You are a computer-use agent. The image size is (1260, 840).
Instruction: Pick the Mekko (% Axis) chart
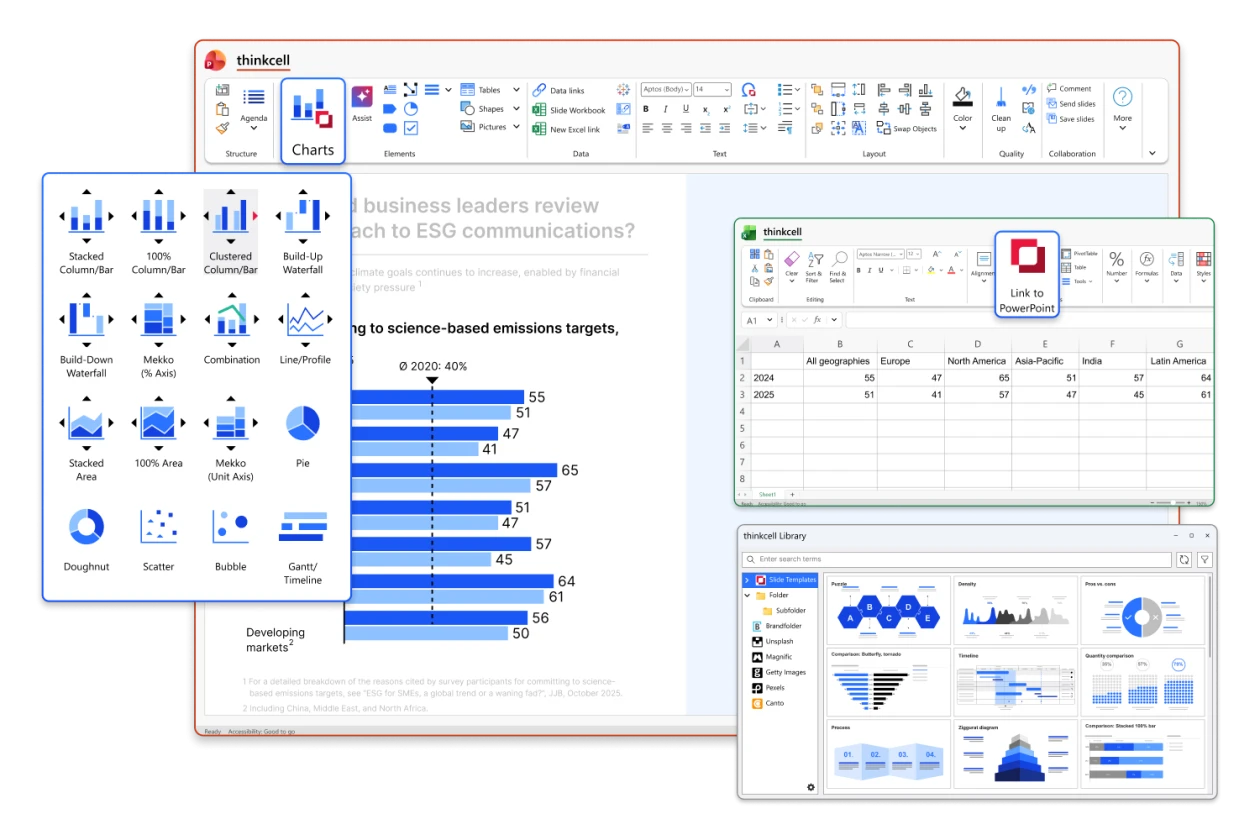point(158,336)
